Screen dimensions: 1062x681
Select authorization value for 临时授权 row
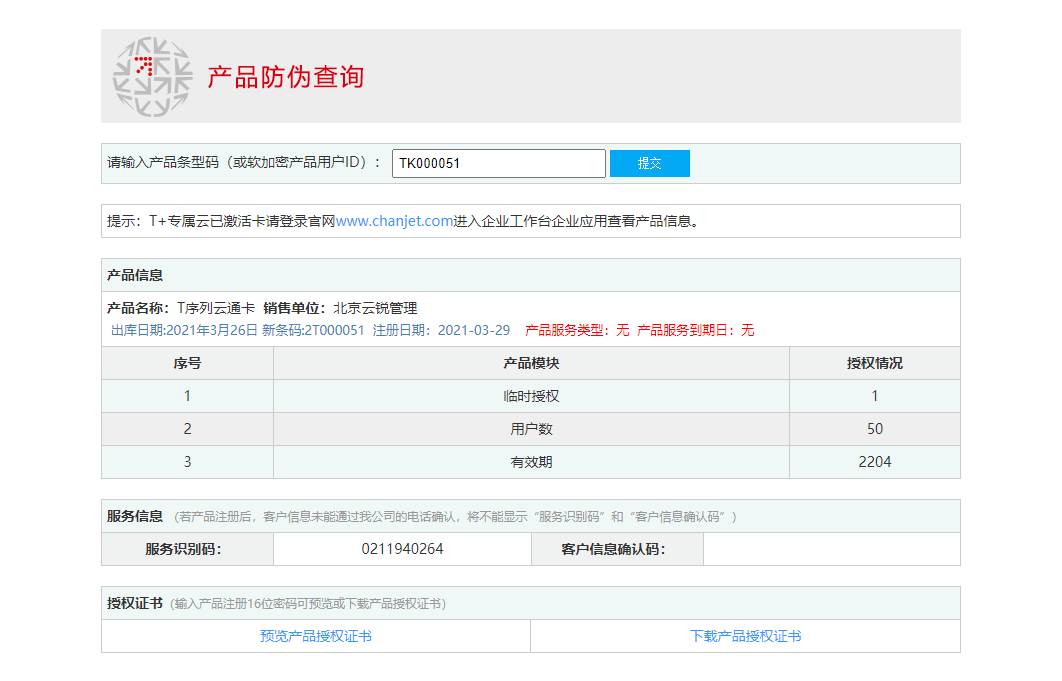(875, 396)
